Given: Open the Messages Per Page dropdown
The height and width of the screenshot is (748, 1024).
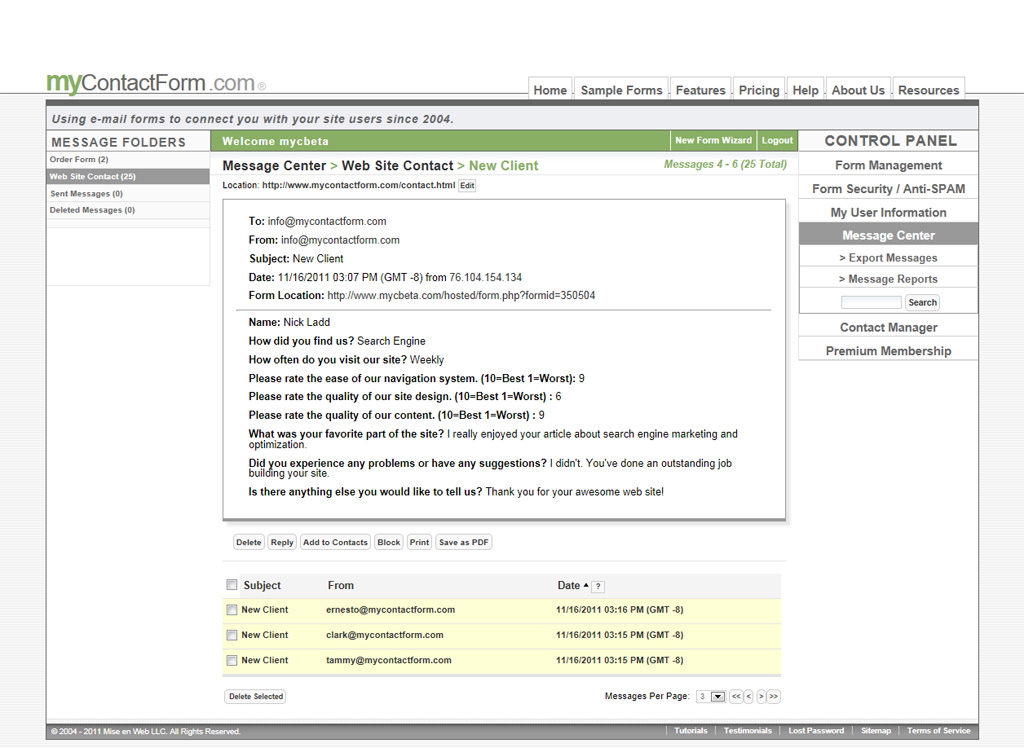Looking at the screenshot, I should coord(711,696).
